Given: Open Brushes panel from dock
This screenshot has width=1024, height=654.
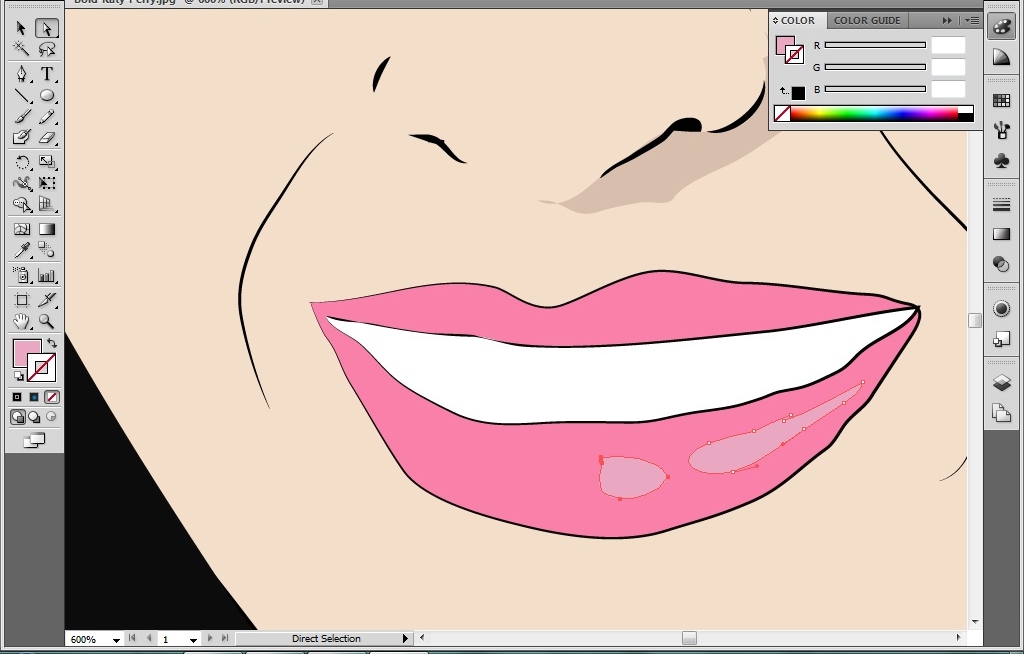Looking at the screenshot, I should 1001,131.
